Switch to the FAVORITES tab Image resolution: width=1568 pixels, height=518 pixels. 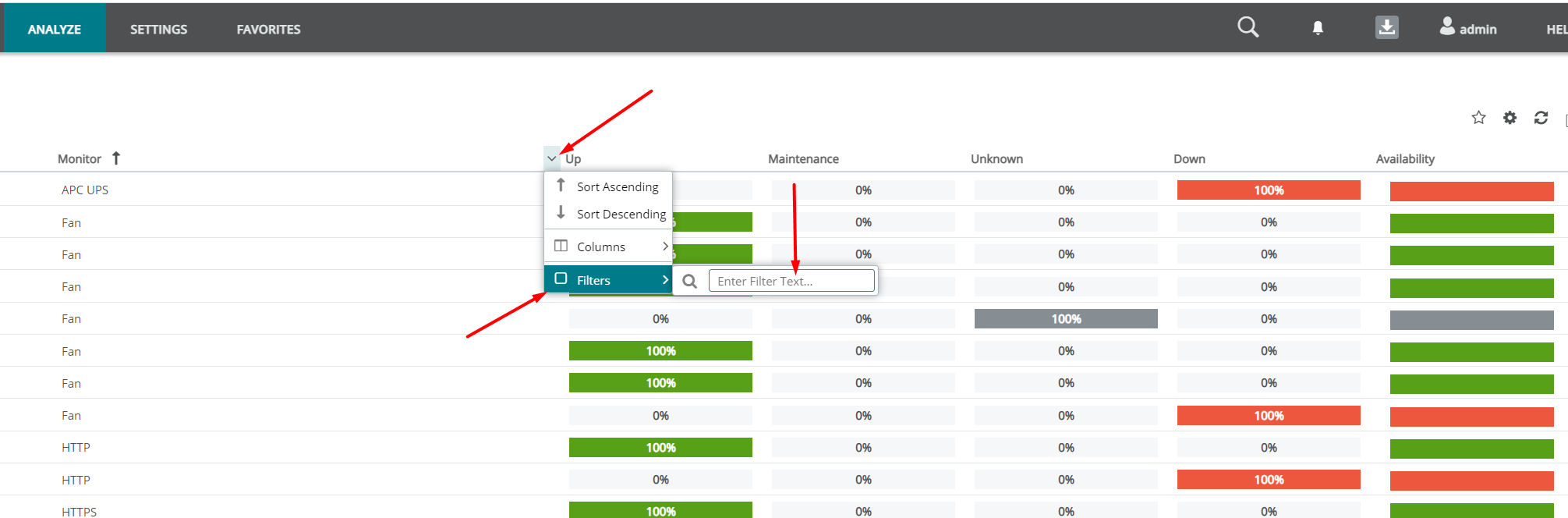coord(269,29)
